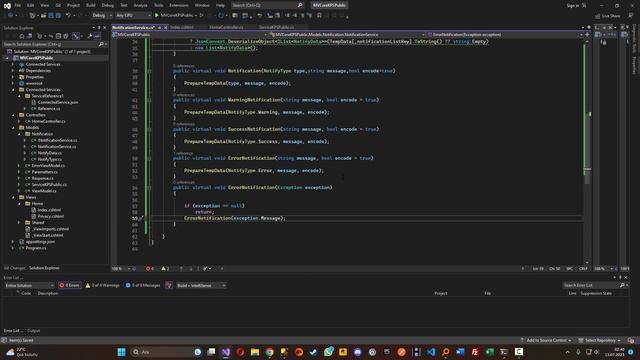Screen dimensions: 640x360
Task: Click Start Without Debugging outline play icon
Action: [202, 16]
